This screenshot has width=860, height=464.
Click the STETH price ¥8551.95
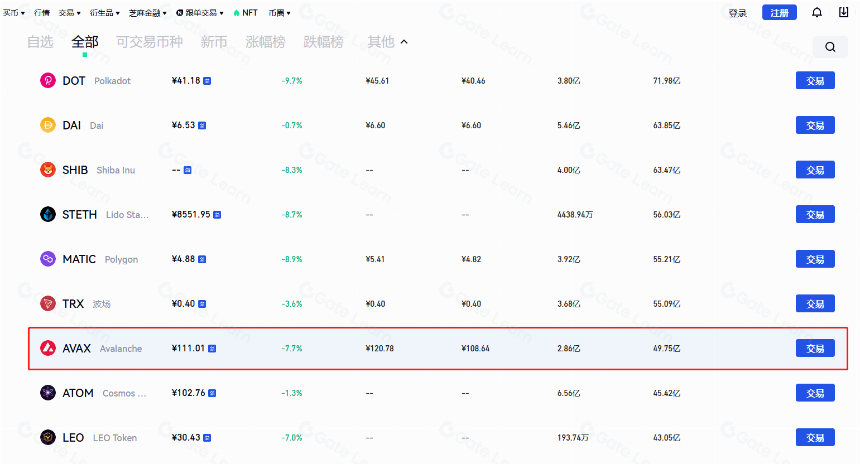(x=191, y=214)
